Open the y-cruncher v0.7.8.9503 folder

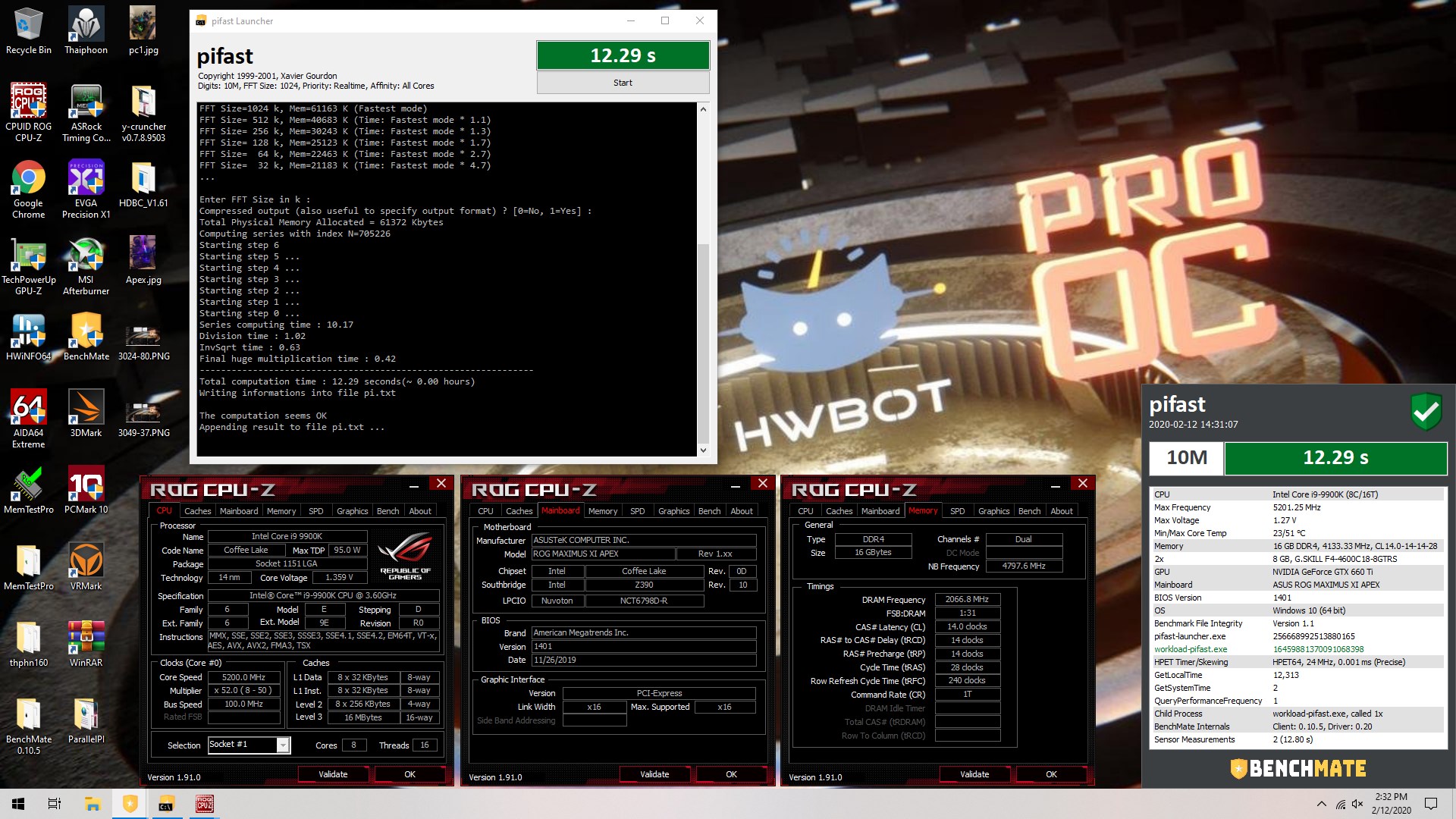(143, 112)
